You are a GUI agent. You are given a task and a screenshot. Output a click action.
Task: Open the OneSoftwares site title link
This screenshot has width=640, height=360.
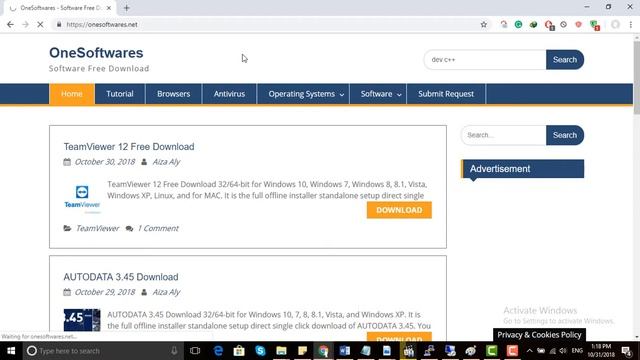coord(96,53)
